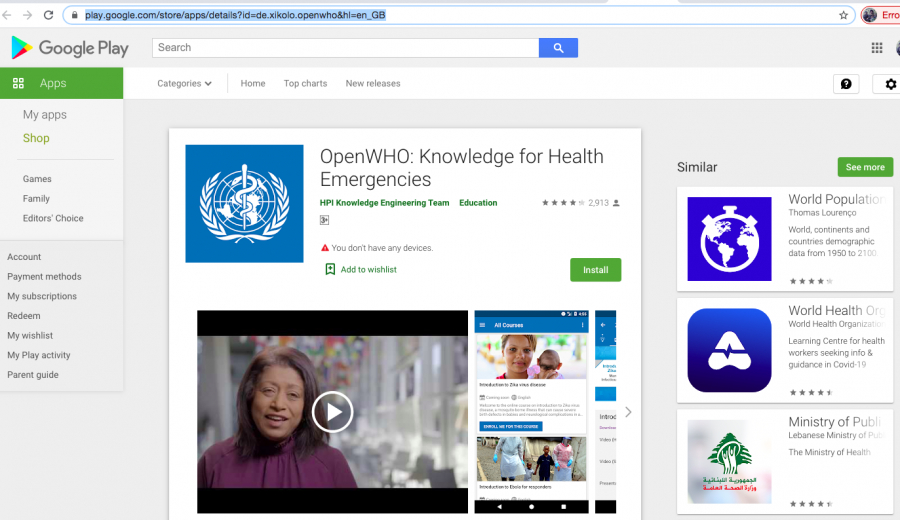Click the Redeem link
The width and height of the screenshot is (900, 520).
point(24,316)
